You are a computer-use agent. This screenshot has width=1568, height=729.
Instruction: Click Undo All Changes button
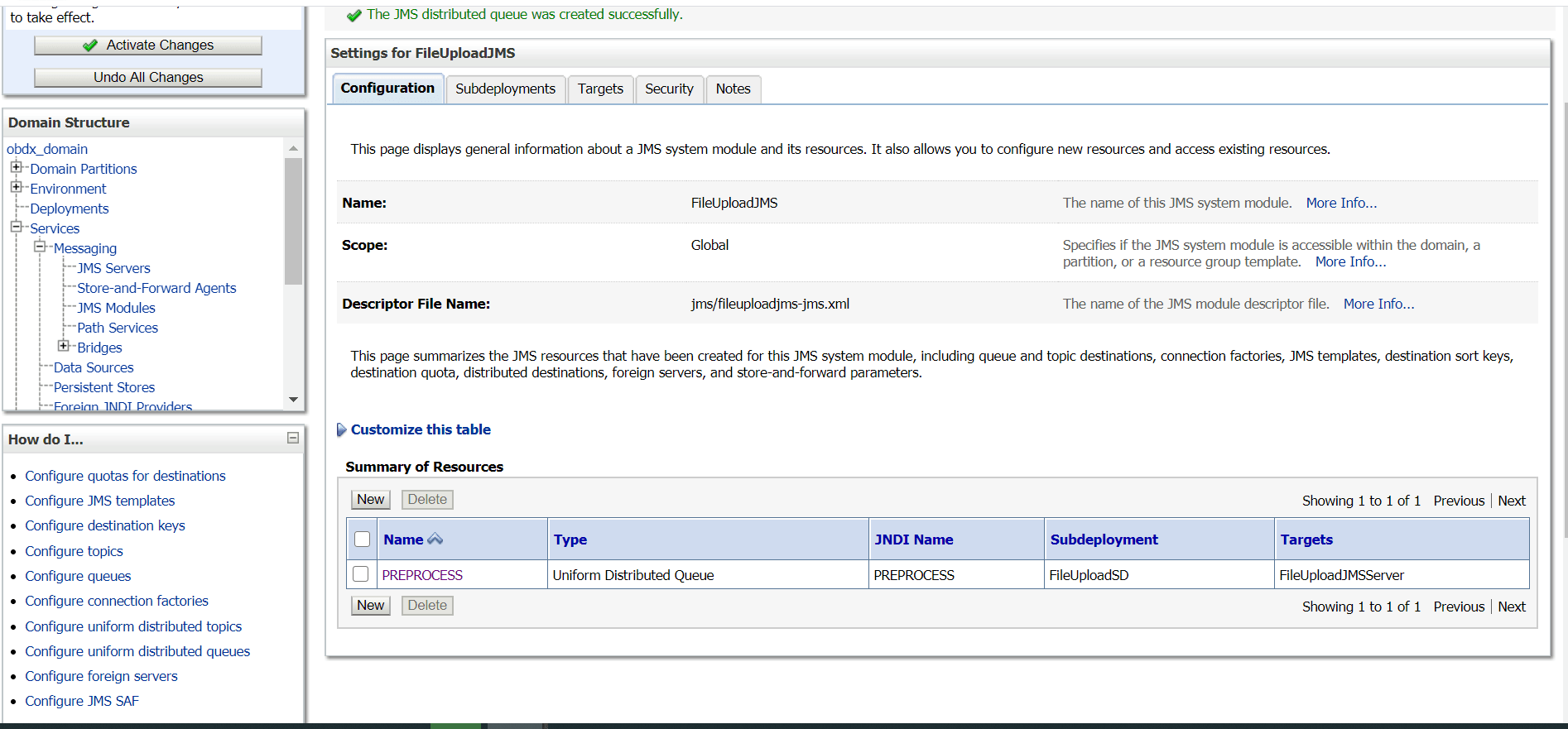pyautogui.click(x=148, y=77)
